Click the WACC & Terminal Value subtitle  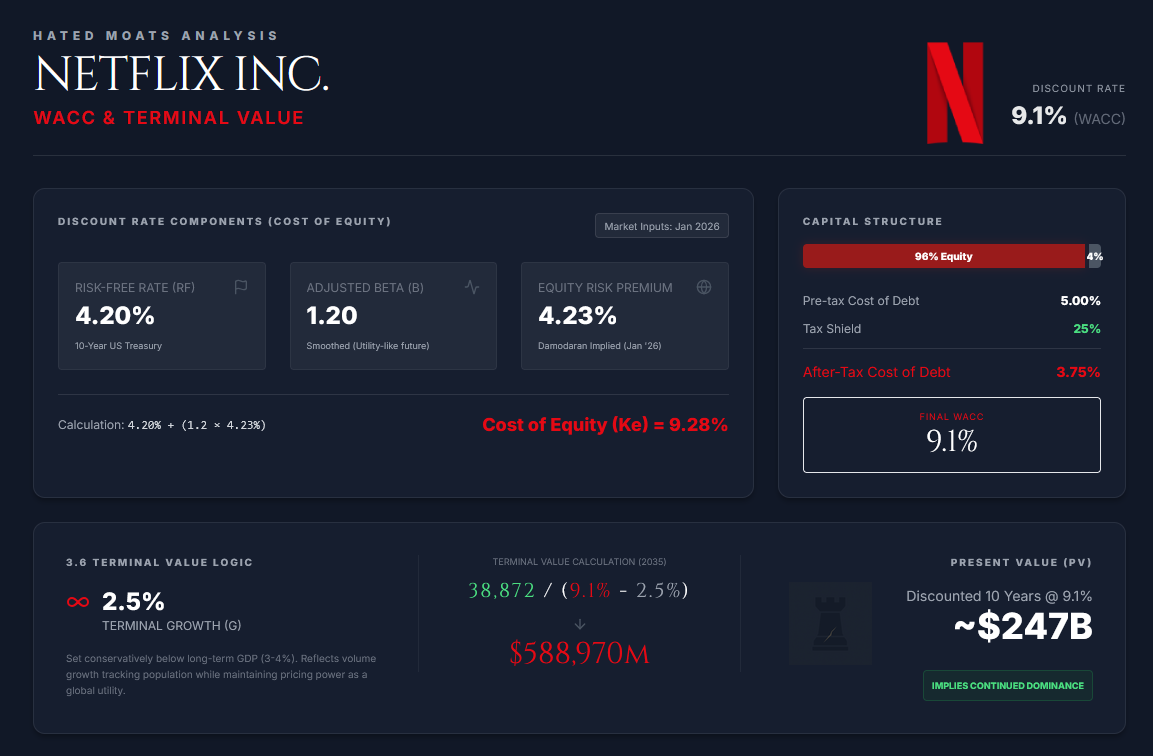coord(169,118)
